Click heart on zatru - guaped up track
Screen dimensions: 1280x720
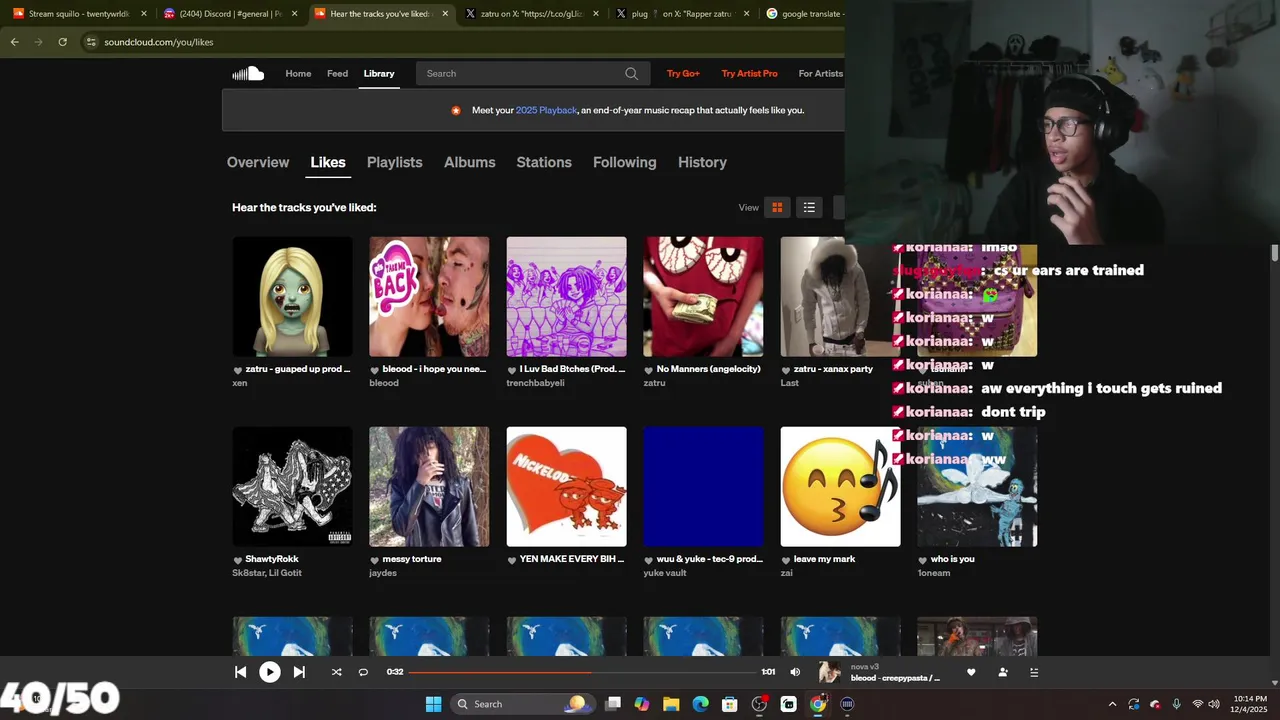click(238, 370)
